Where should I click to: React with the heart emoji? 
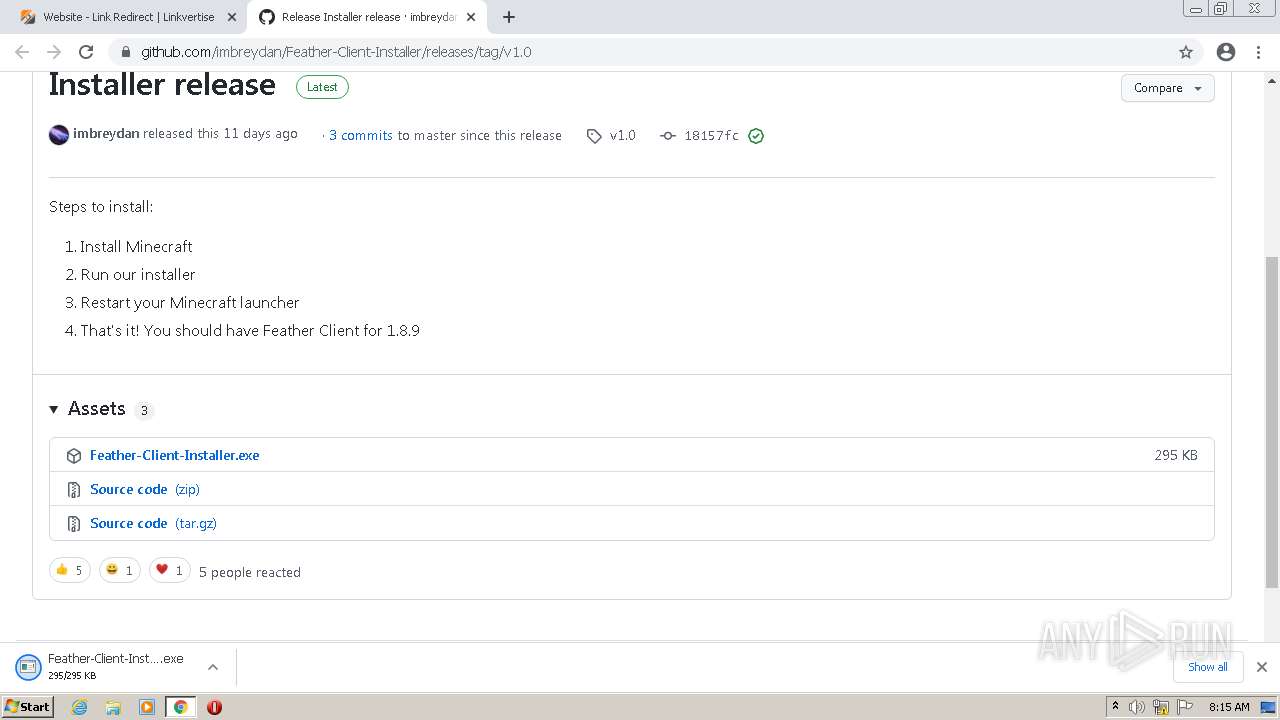[x=169, y=570]
